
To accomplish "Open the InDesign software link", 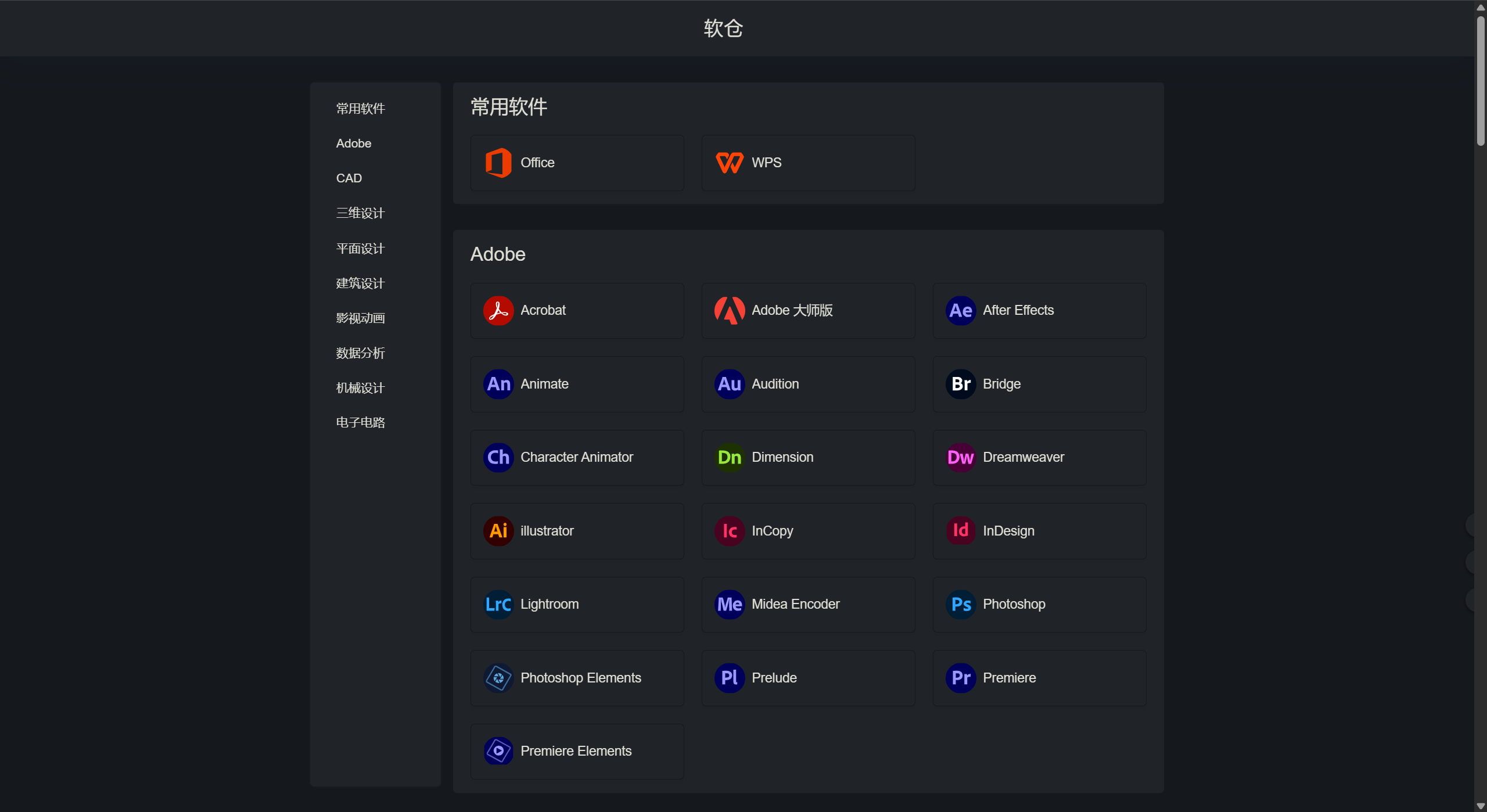I will (x=1008, y=531).
